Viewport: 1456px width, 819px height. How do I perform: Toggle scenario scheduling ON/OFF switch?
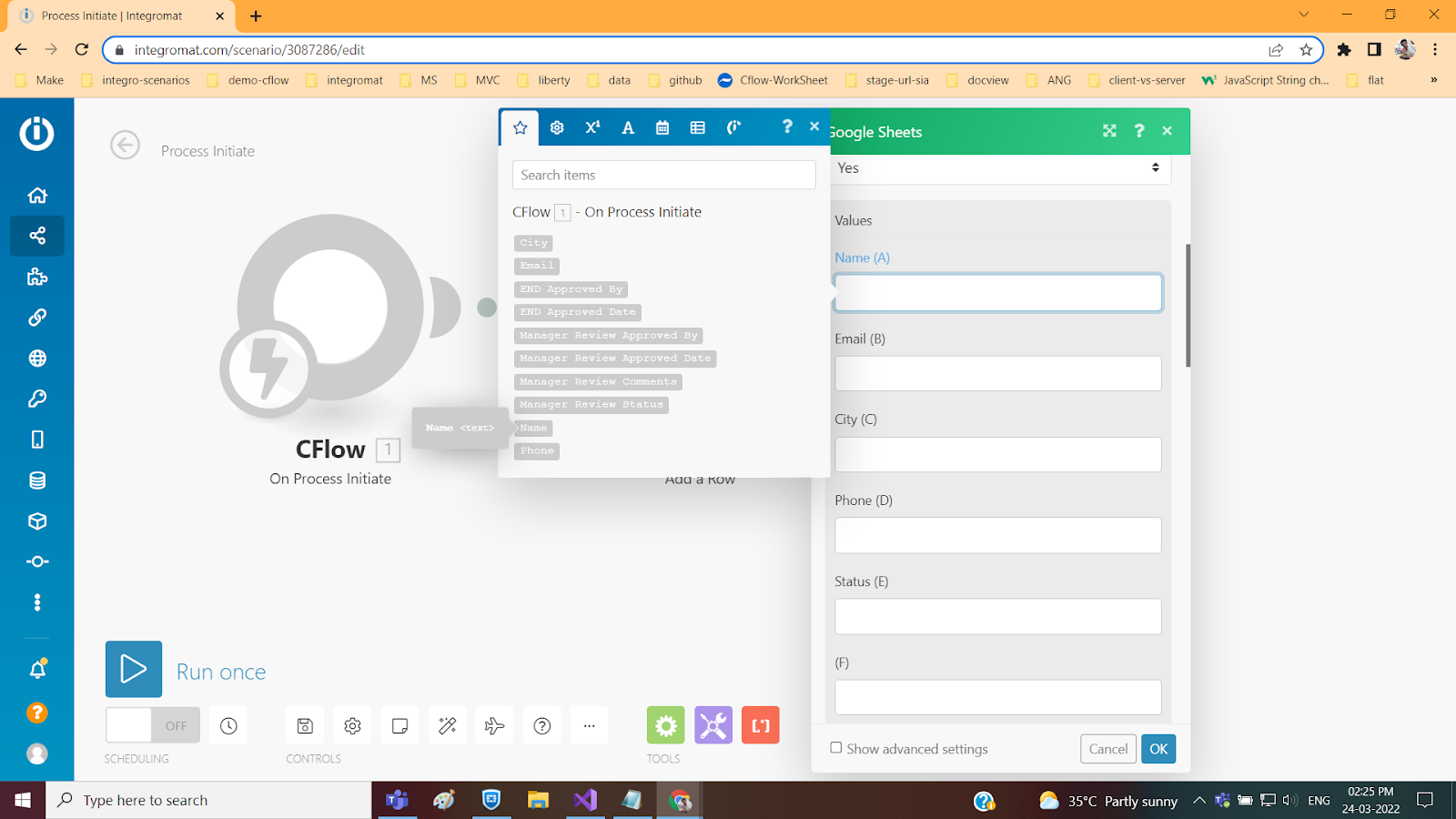152,725
